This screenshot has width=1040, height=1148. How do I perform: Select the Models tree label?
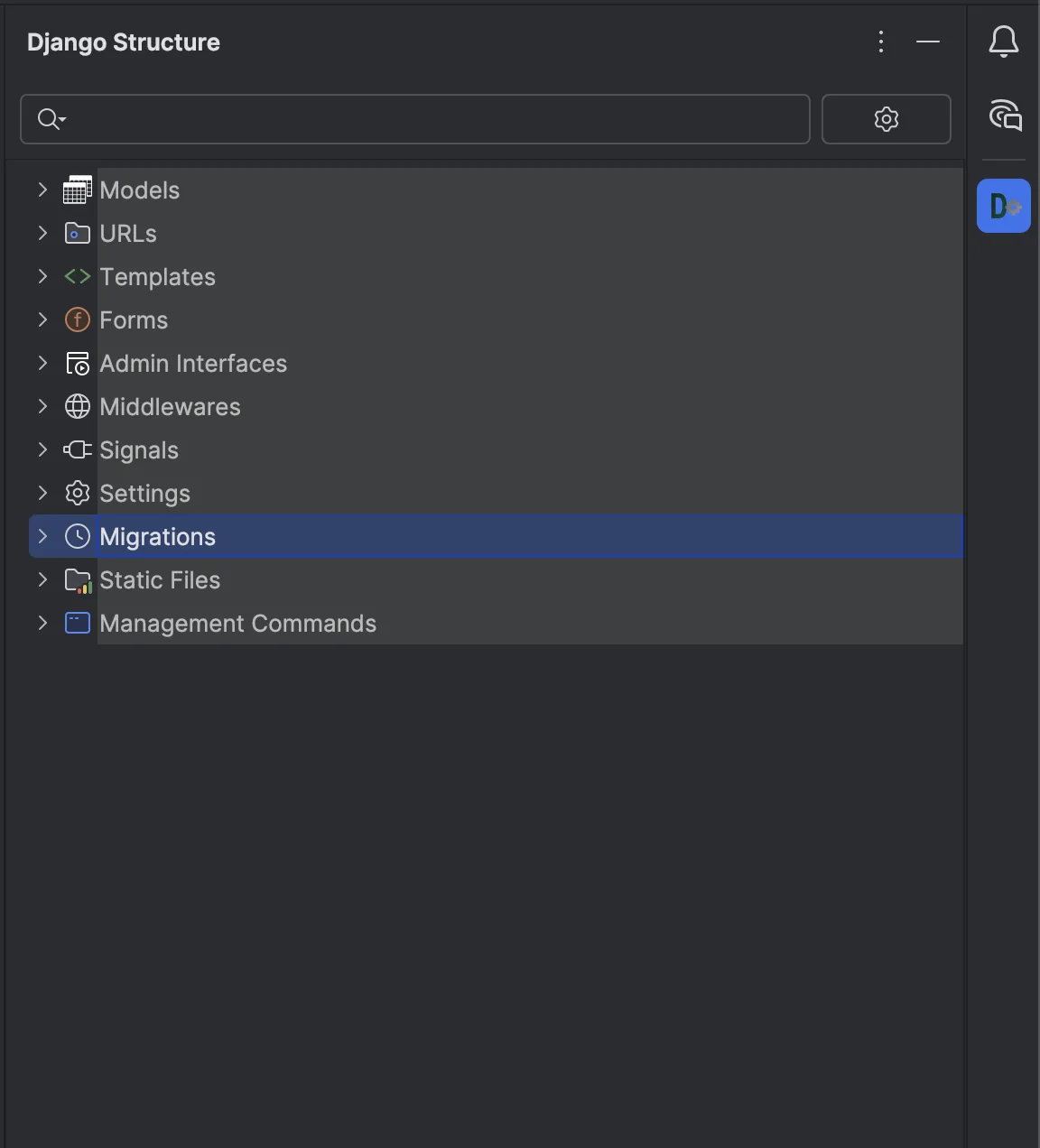click(140, 190)
